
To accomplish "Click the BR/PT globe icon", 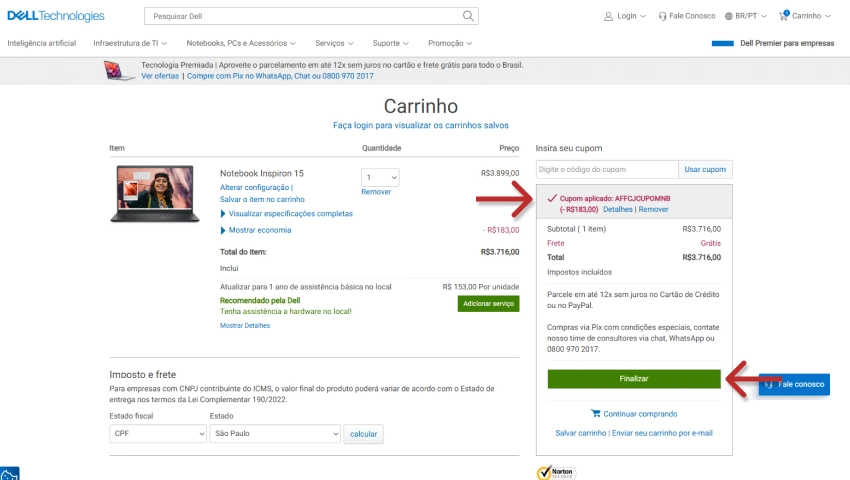I will (729, 16).
